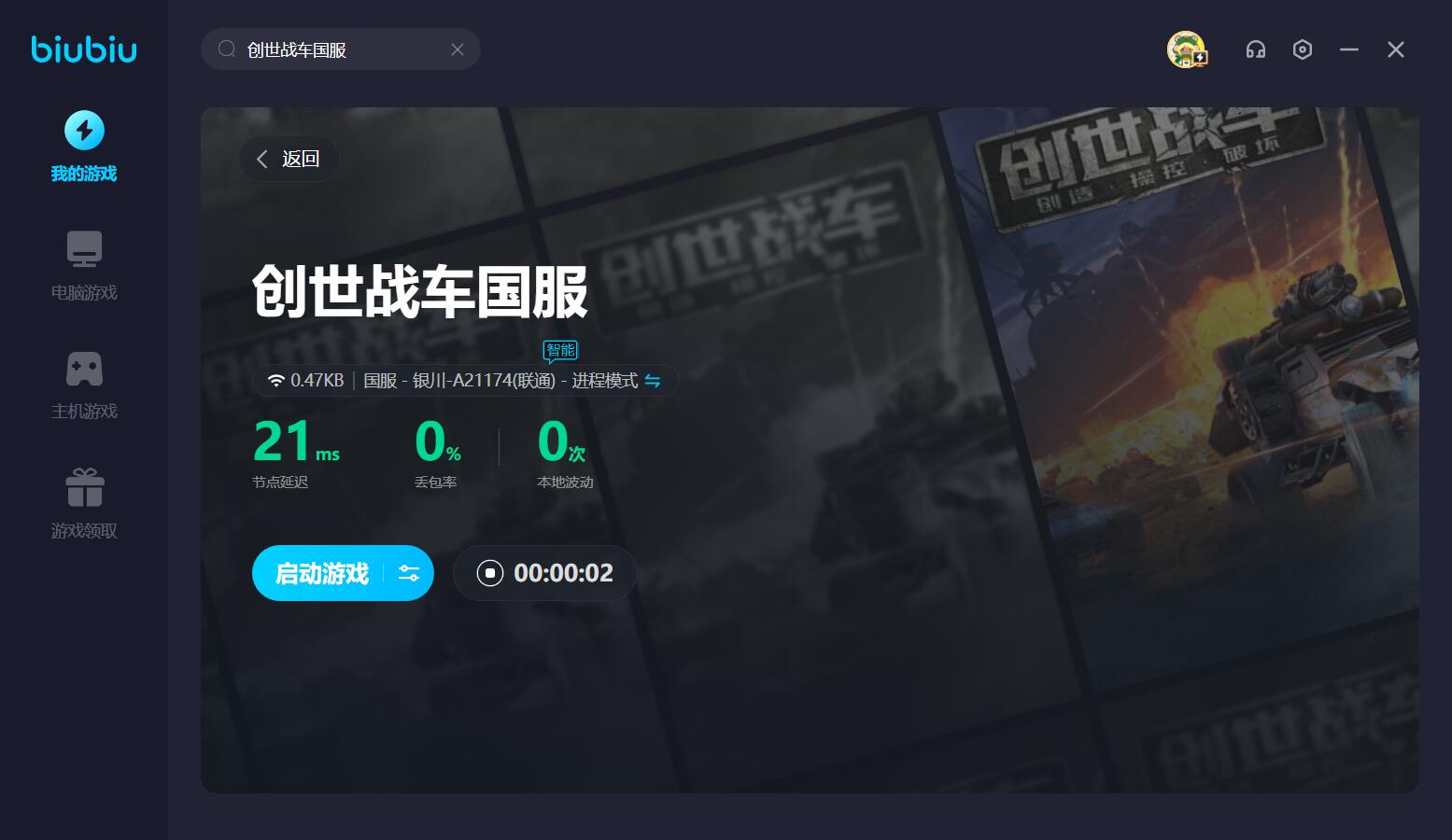Click the 创世战车 game cover artwork

point(1186,373)
